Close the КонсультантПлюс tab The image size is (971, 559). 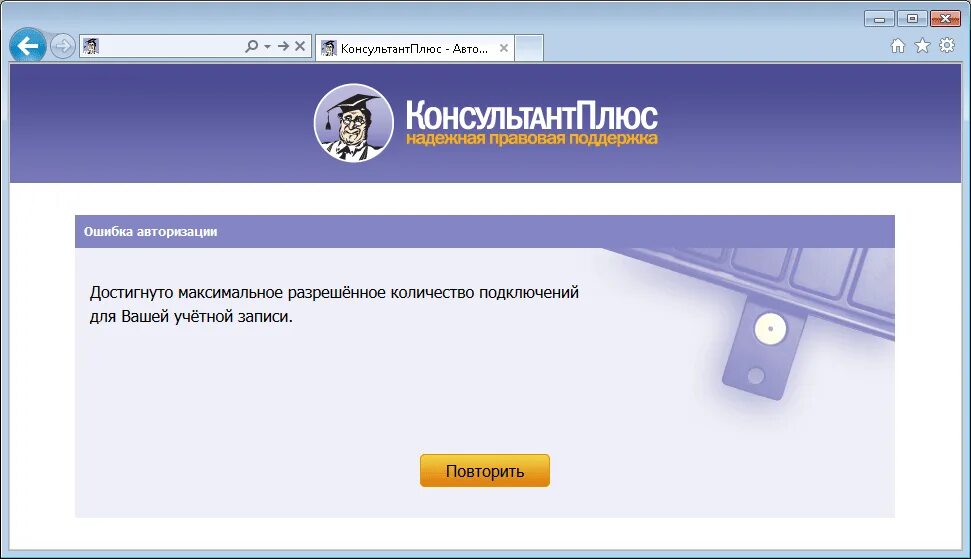[x=504, y=48]
